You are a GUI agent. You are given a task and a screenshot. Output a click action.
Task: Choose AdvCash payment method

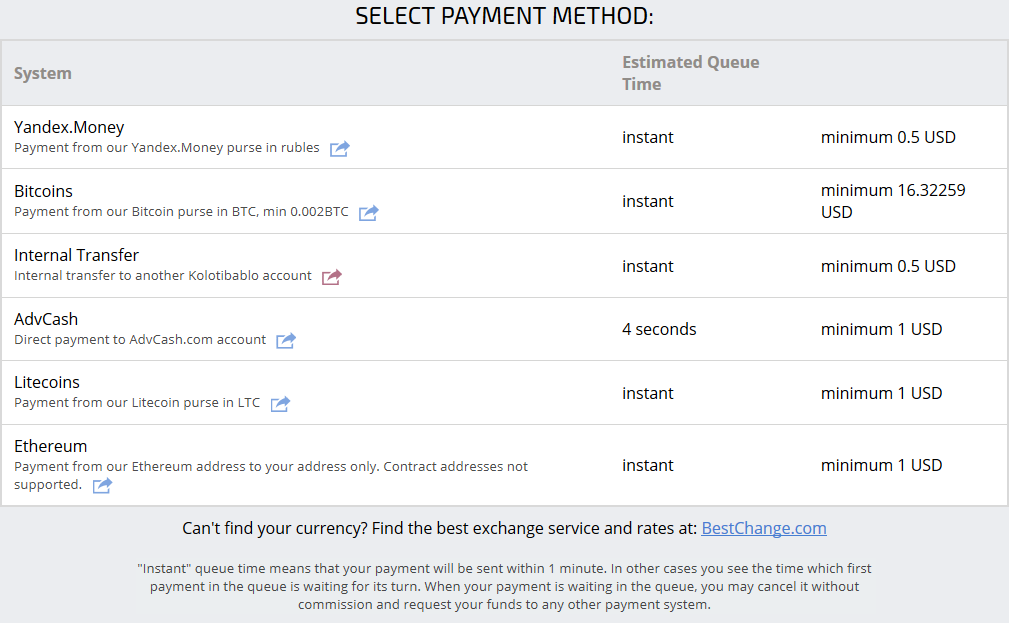(46, 319)
